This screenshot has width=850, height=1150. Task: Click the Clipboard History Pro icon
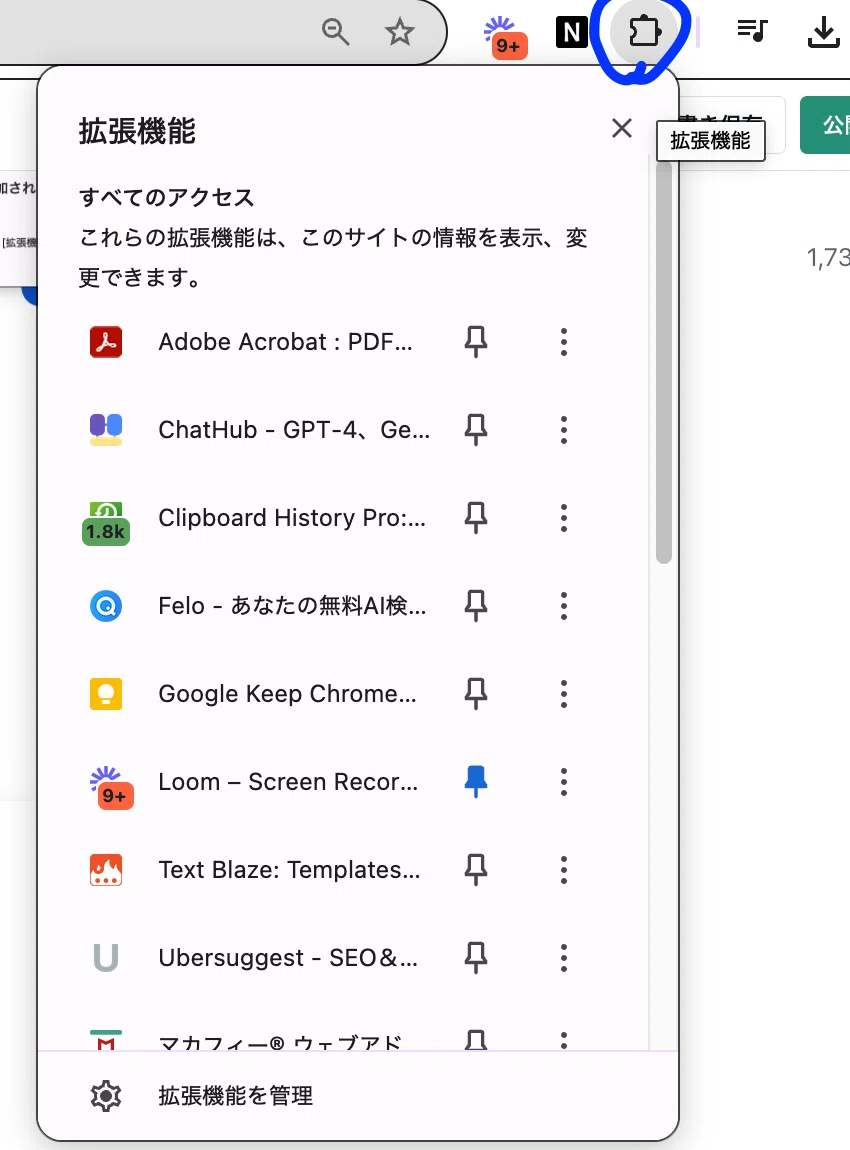pyautogui.click(x=106, y=523)
